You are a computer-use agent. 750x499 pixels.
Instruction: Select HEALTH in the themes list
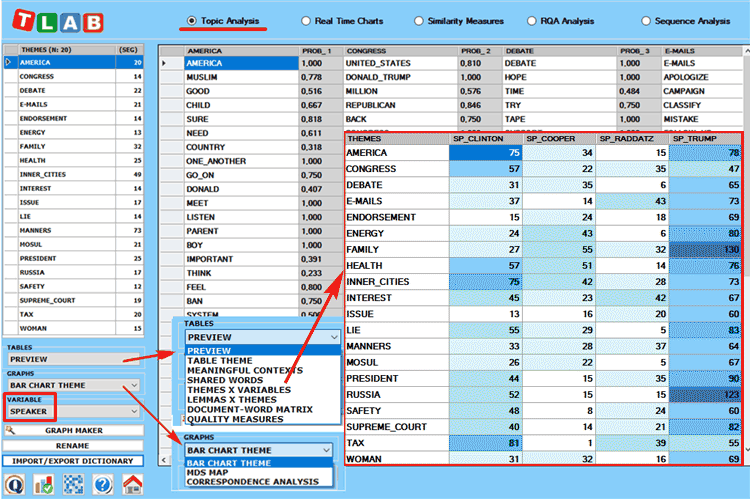[67, 160]
